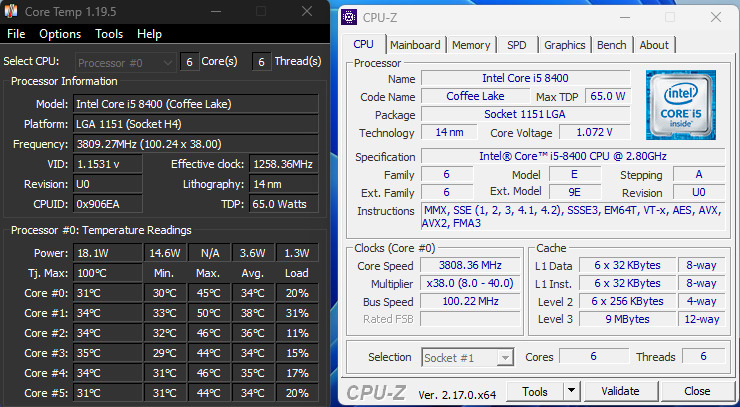Click the Core Speed value '3808.36 MHz'
This screenshot has width=740, height=407.
pyautogui.click(x=470, y=265)
